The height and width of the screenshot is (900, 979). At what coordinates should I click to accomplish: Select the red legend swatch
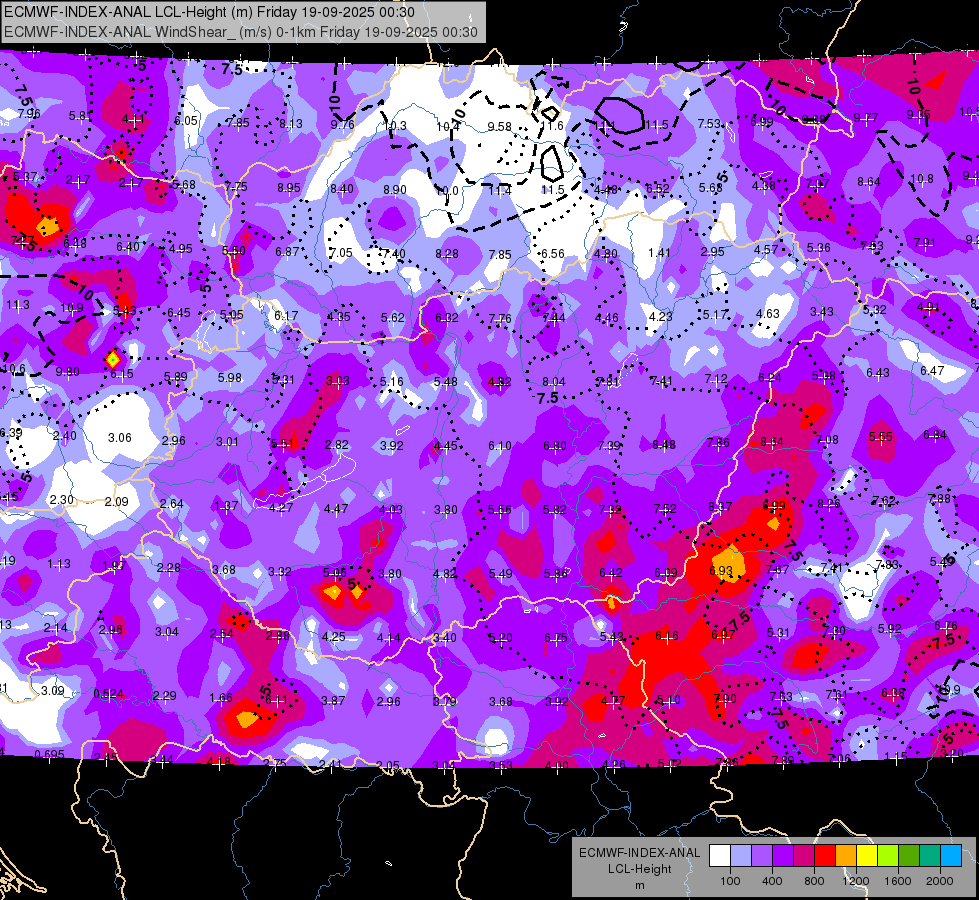click(825, 856)
